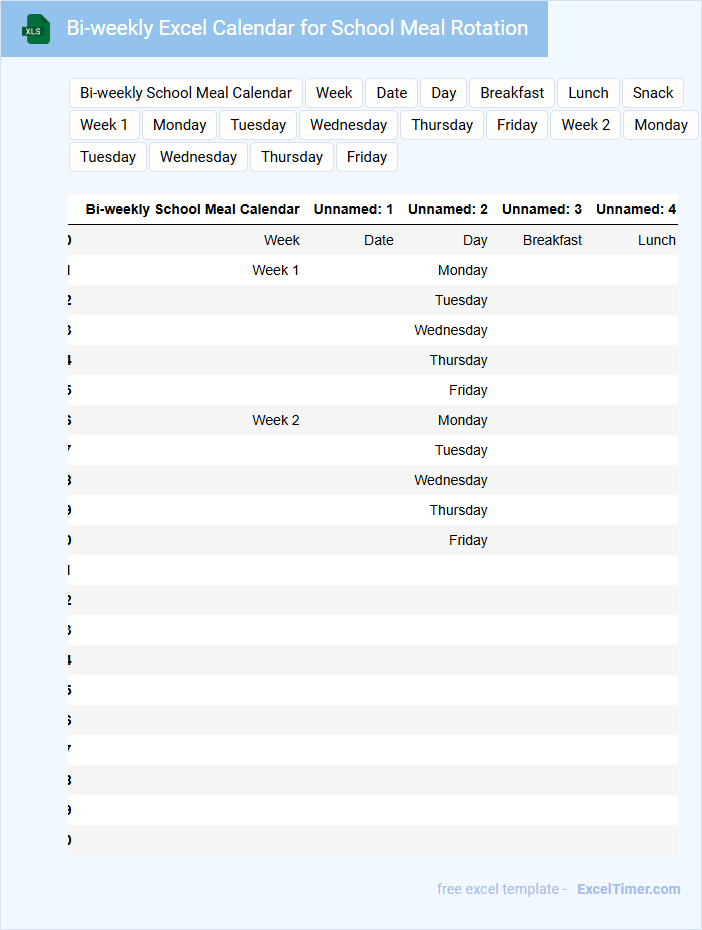Select the Day tag button

pos(443,93)
